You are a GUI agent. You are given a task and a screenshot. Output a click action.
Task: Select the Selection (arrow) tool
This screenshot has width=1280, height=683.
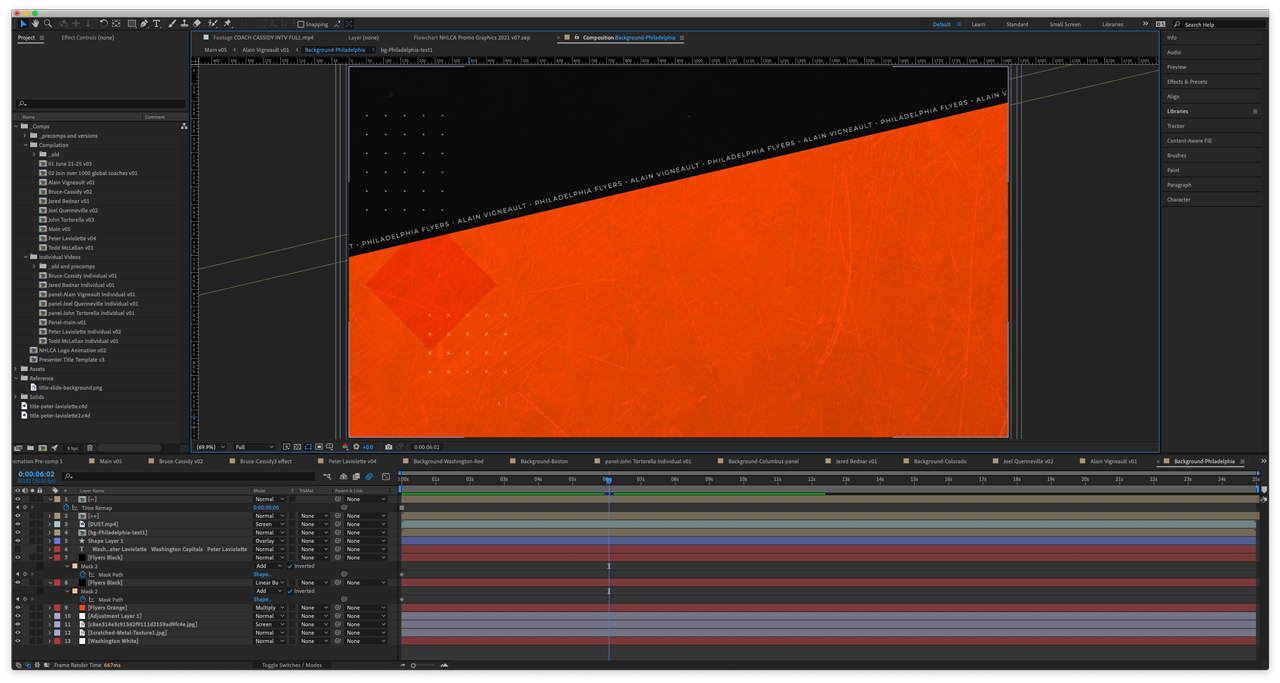(23, 24)
